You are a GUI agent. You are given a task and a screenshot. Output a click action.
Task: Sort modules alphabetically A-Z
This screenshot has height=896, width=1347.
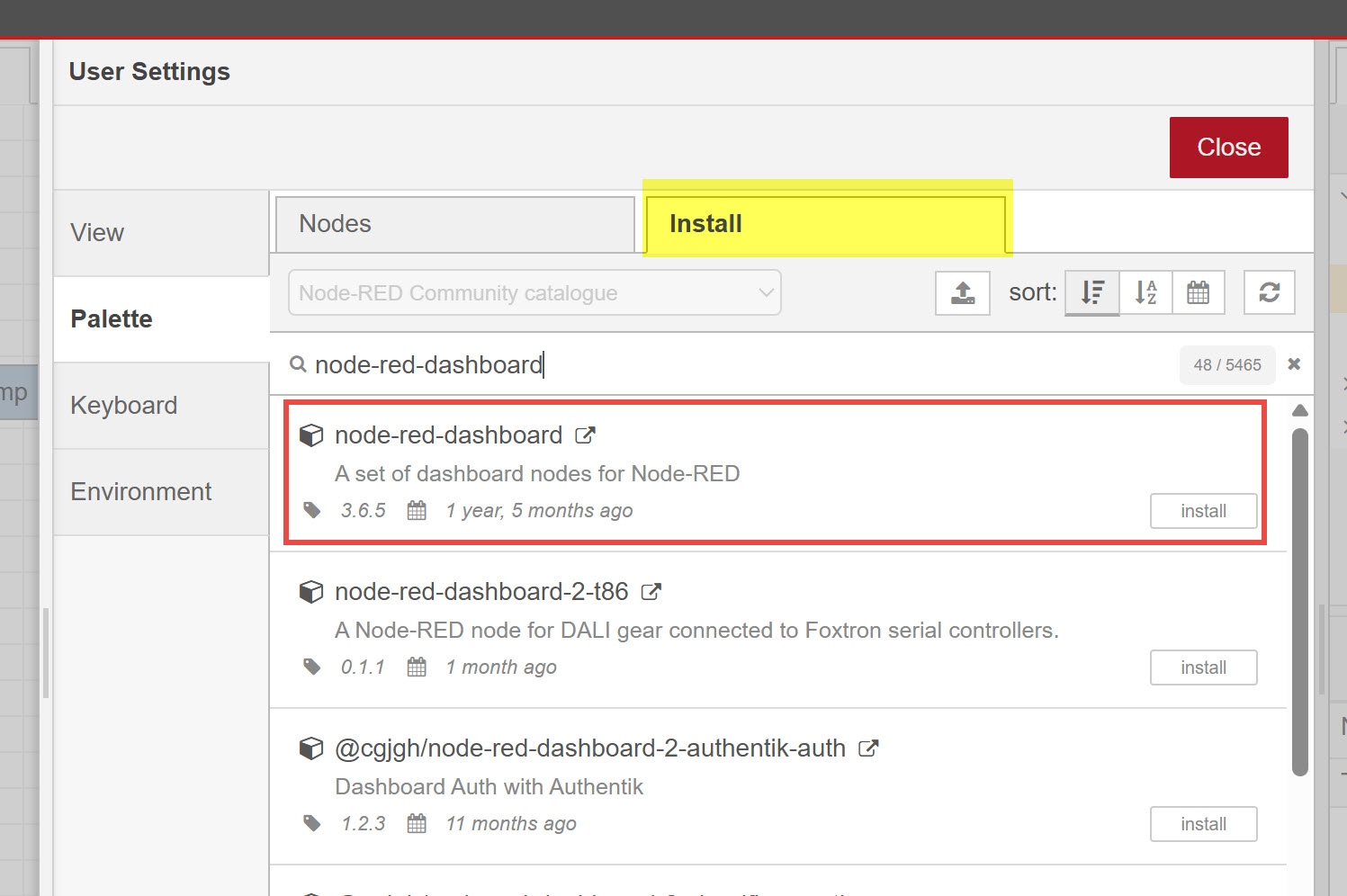pyautogui.click(x=1145, y=292)
